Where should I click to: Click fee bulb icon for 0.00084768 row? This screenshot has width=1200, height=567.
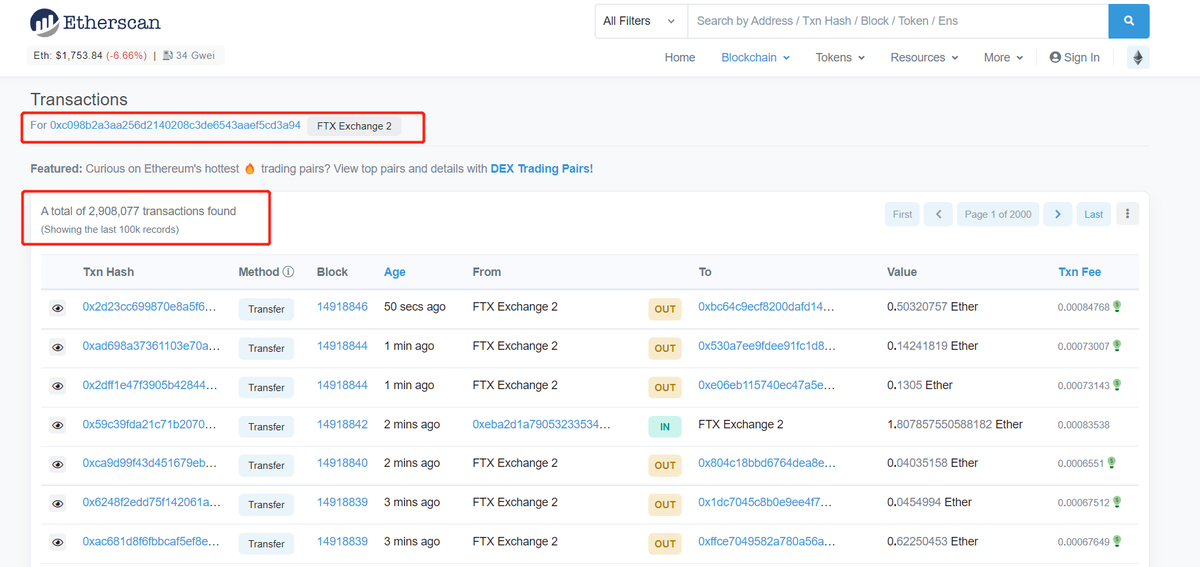coord(1117,307)
